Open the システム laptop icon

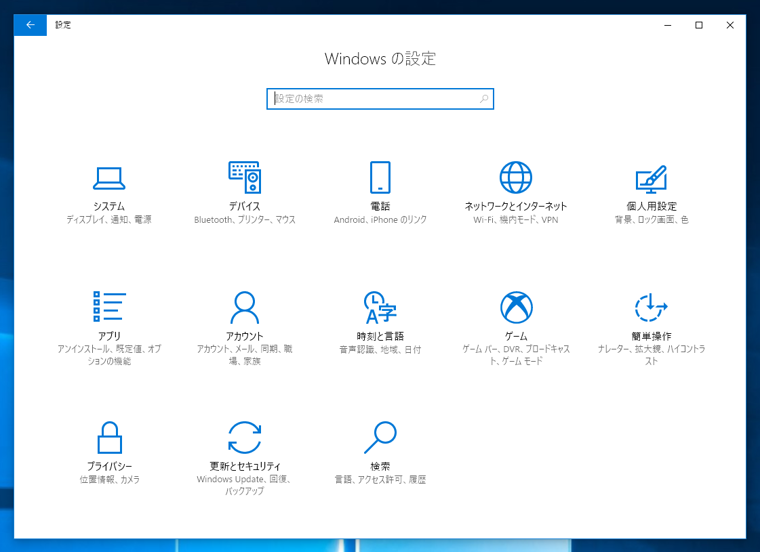[x=109, y=178]
